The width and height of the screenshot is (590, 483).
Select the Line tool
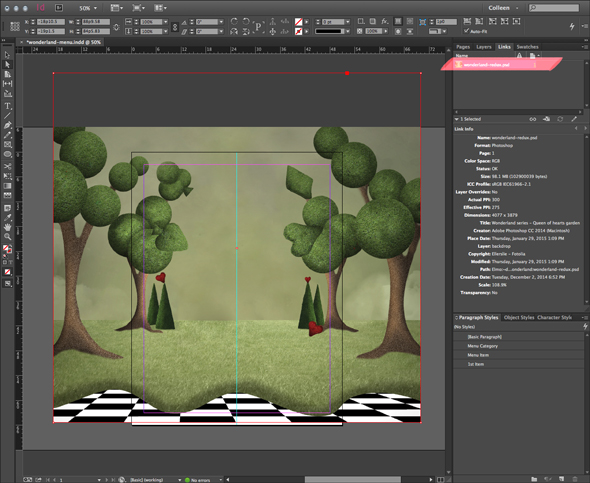pos(7,115)
